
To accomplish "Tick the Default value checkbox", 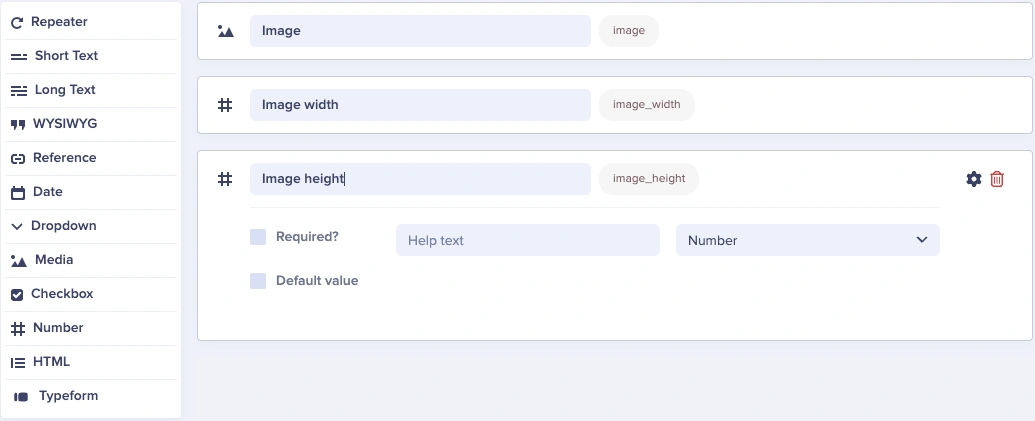I will tap(258, 281).
